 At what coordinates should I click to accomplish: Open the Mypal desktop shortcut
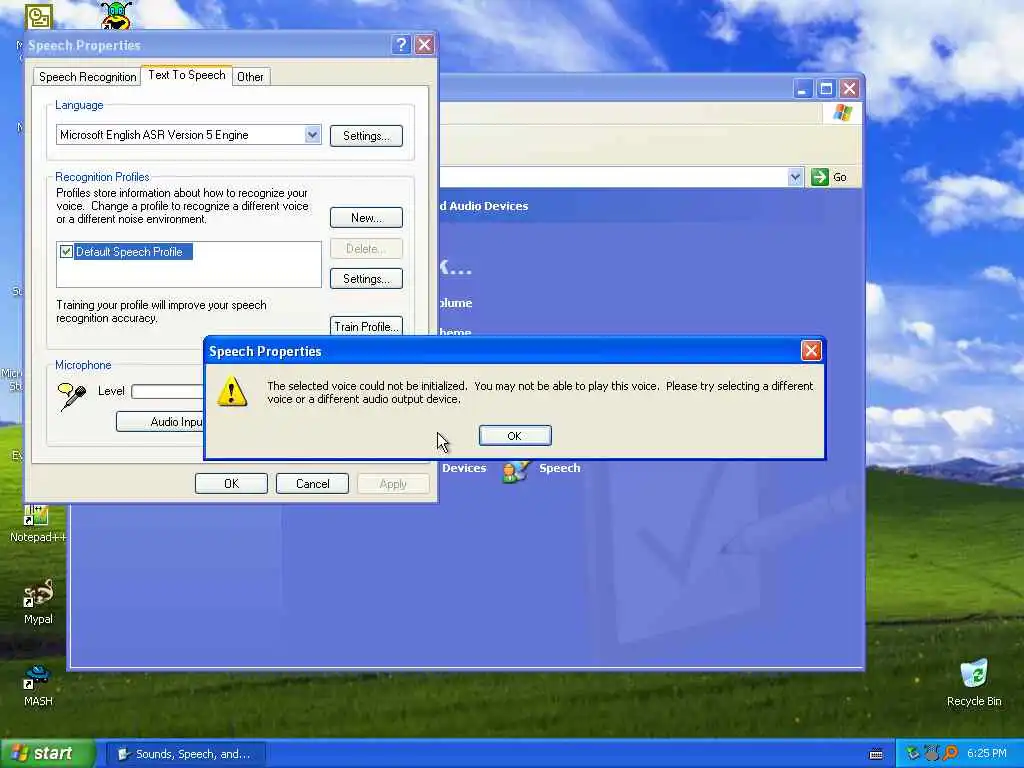coord(38,602)
